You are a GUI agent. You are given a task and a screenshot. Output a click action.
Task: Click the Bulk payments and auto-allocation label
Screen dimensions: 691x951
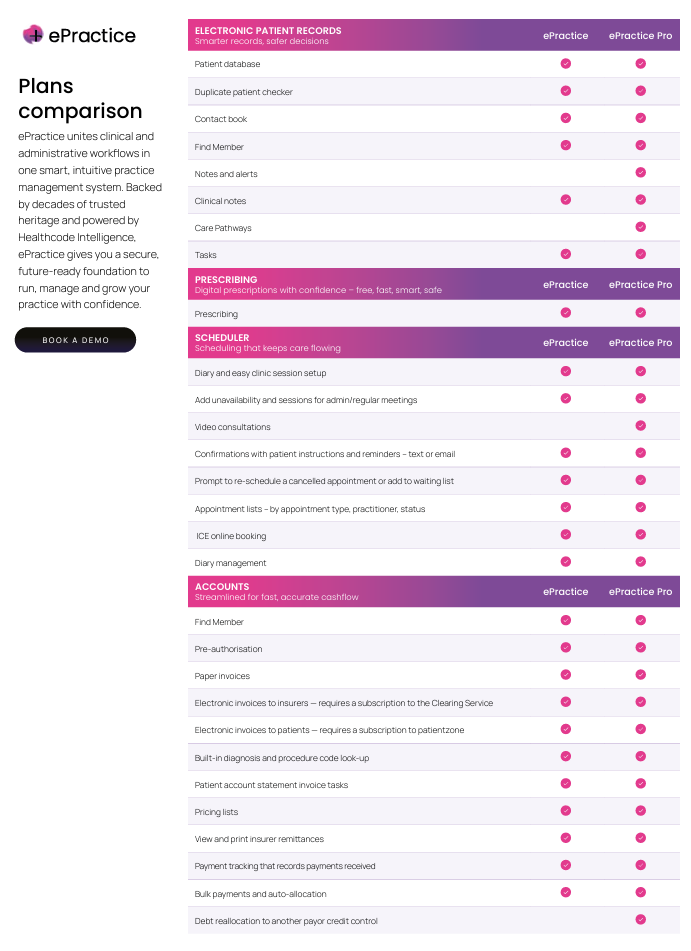pyautogui.click(x=260, y=894)
